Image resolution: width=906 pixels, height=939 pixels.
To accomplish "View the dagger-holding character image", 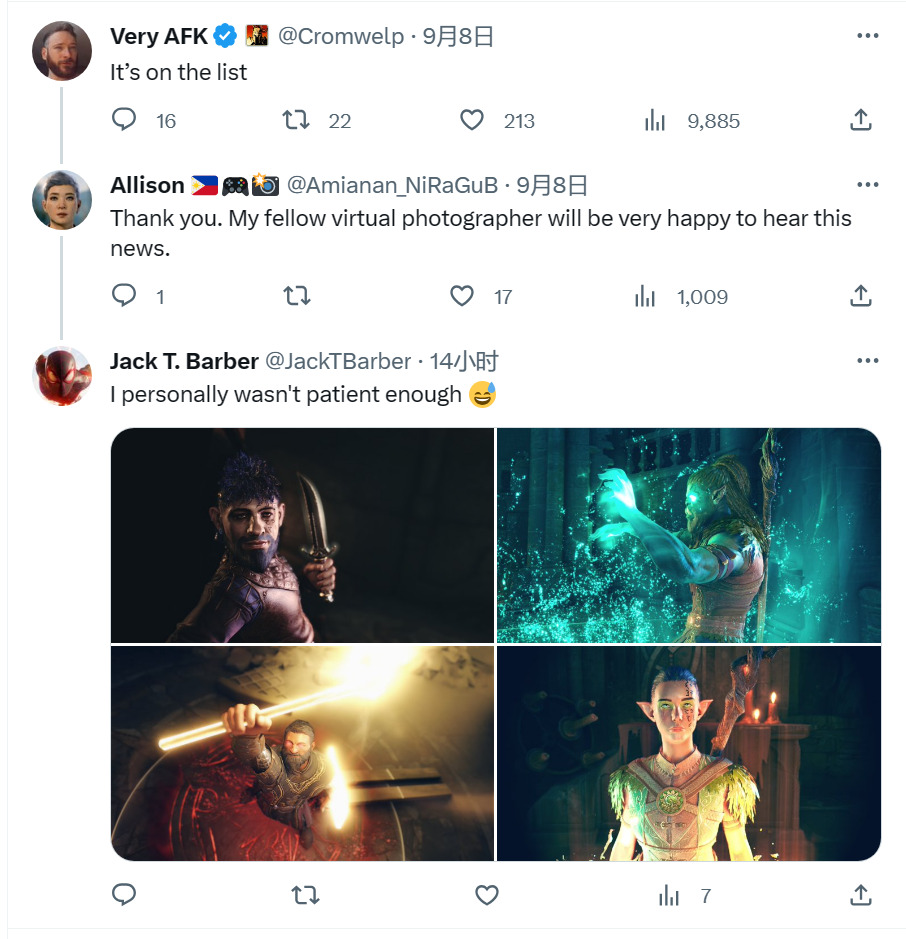I will (302, 535).
